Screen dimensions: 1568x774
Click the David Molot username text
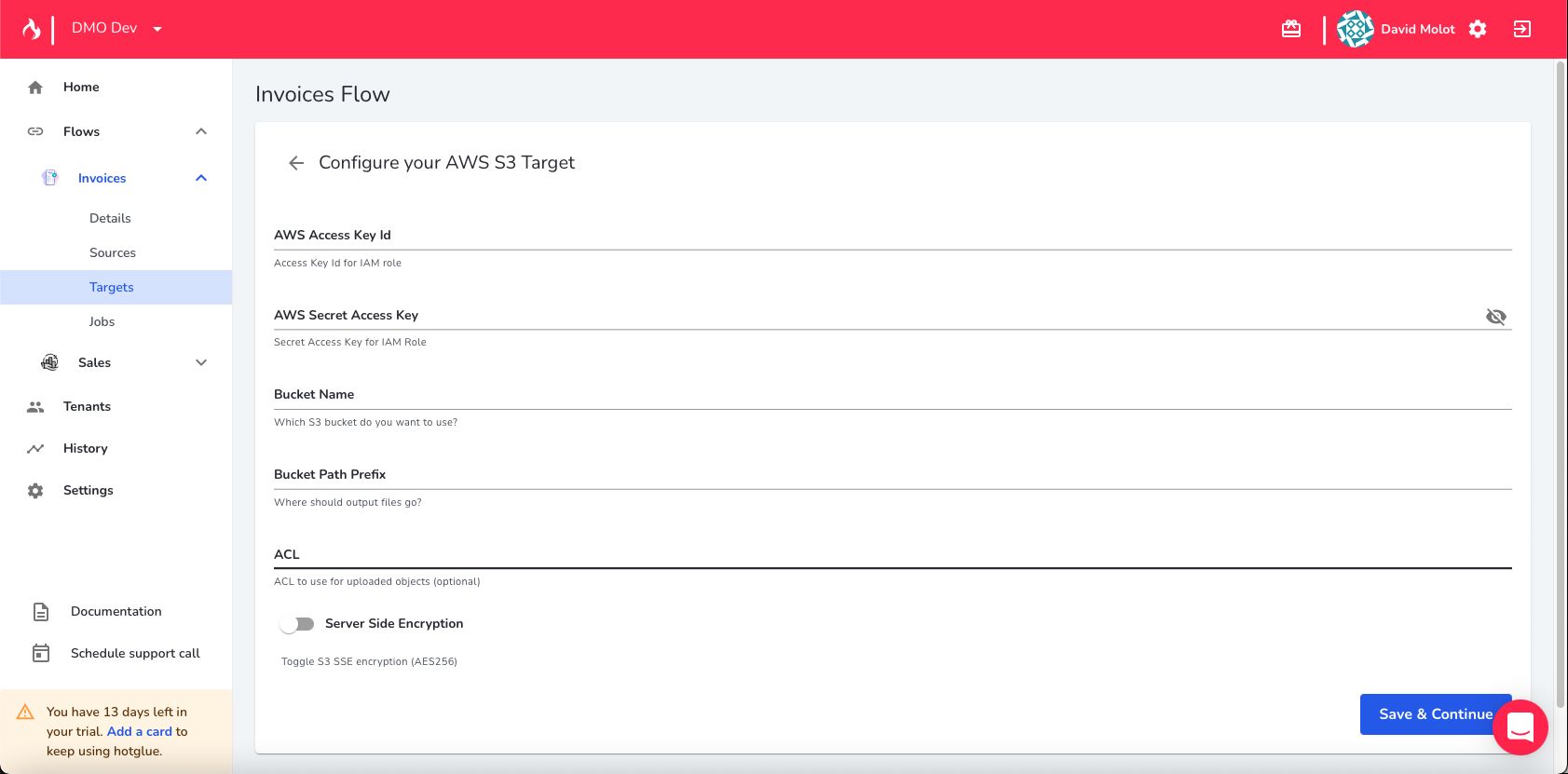1418,29
